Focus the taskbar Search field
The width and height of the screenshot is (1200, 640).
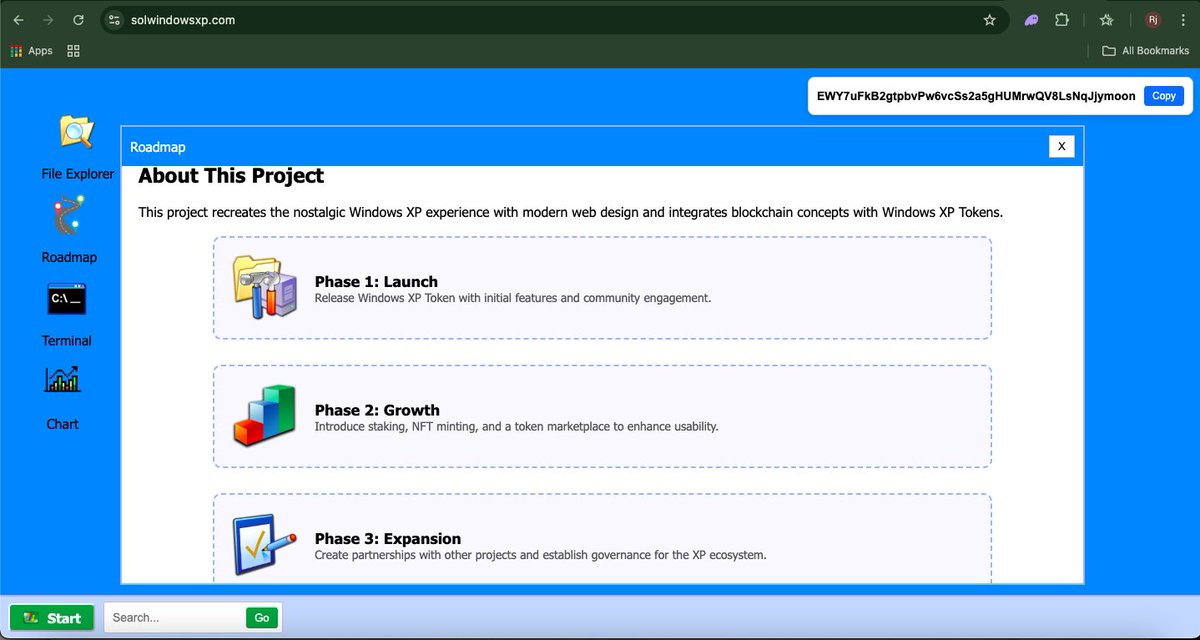click(x=175, y=618)
